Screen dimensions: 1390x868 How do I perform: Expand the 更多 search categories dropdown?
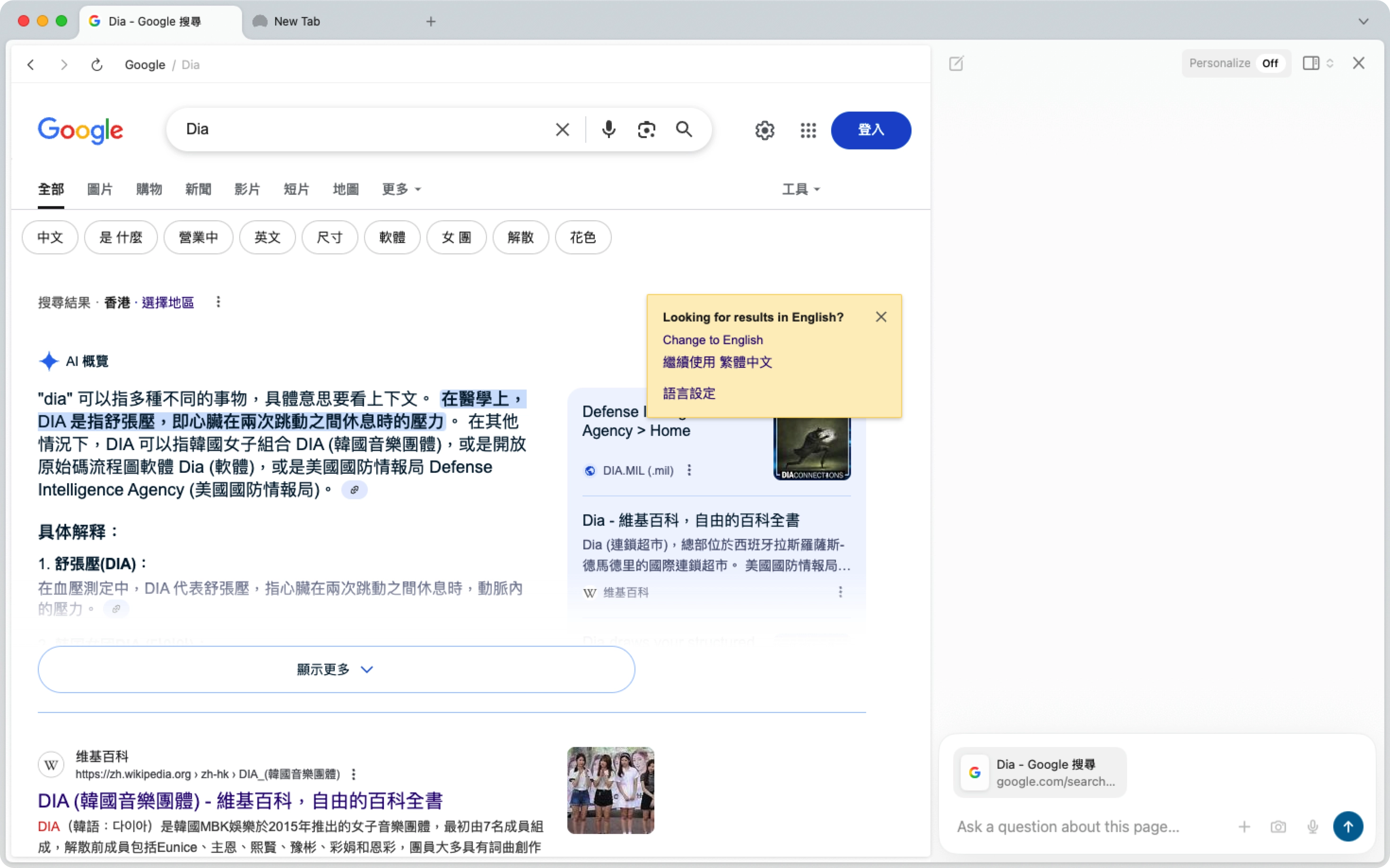(x=401, y=189)
